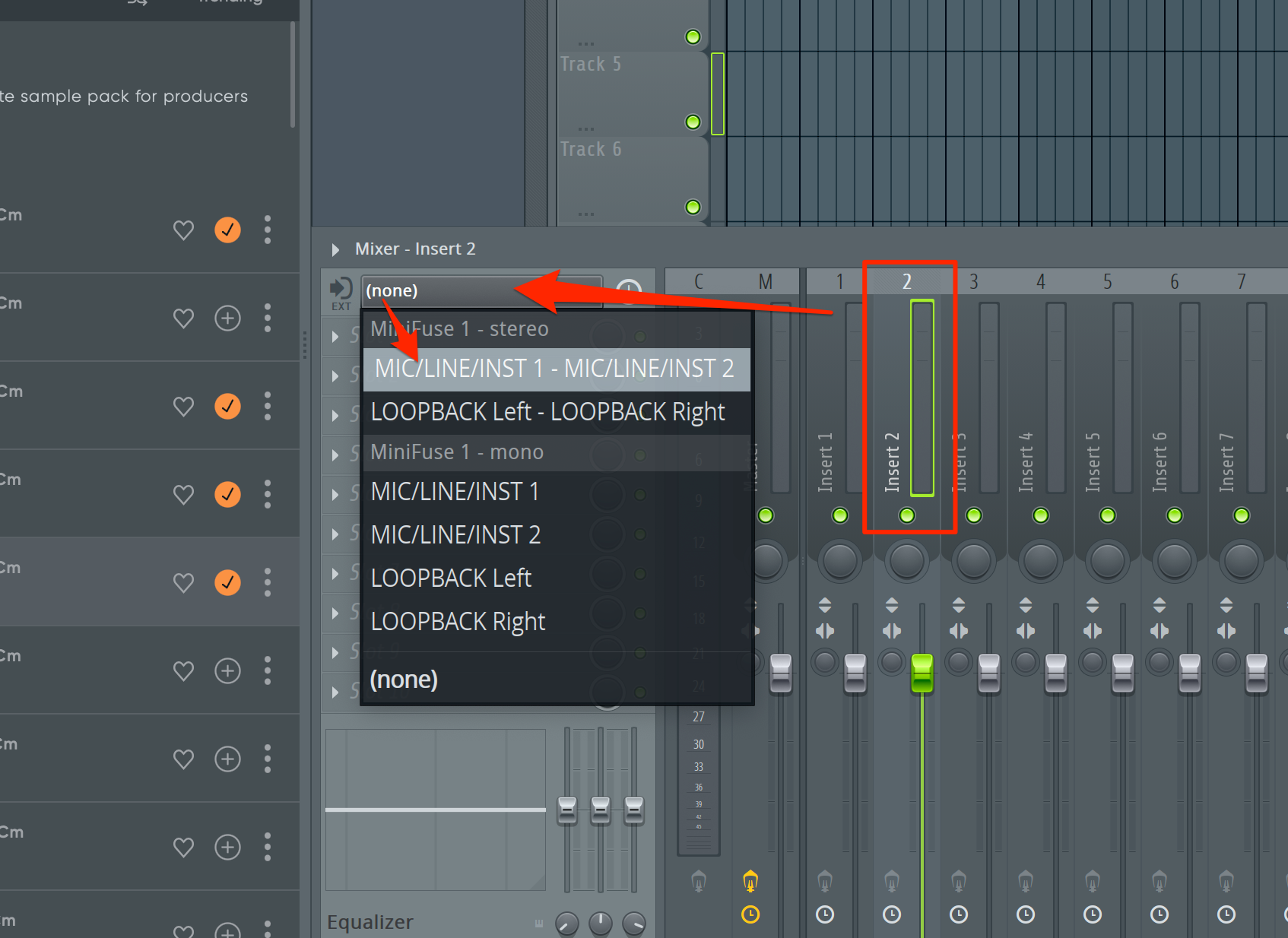The image size is (1288, 938).
Task: Mute Insert 4 with its green LED
Action: tap(1041, 515)
